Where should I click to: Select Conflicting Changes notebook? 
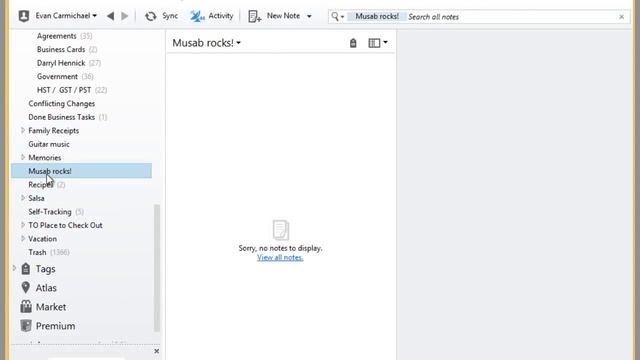point(62,104)
